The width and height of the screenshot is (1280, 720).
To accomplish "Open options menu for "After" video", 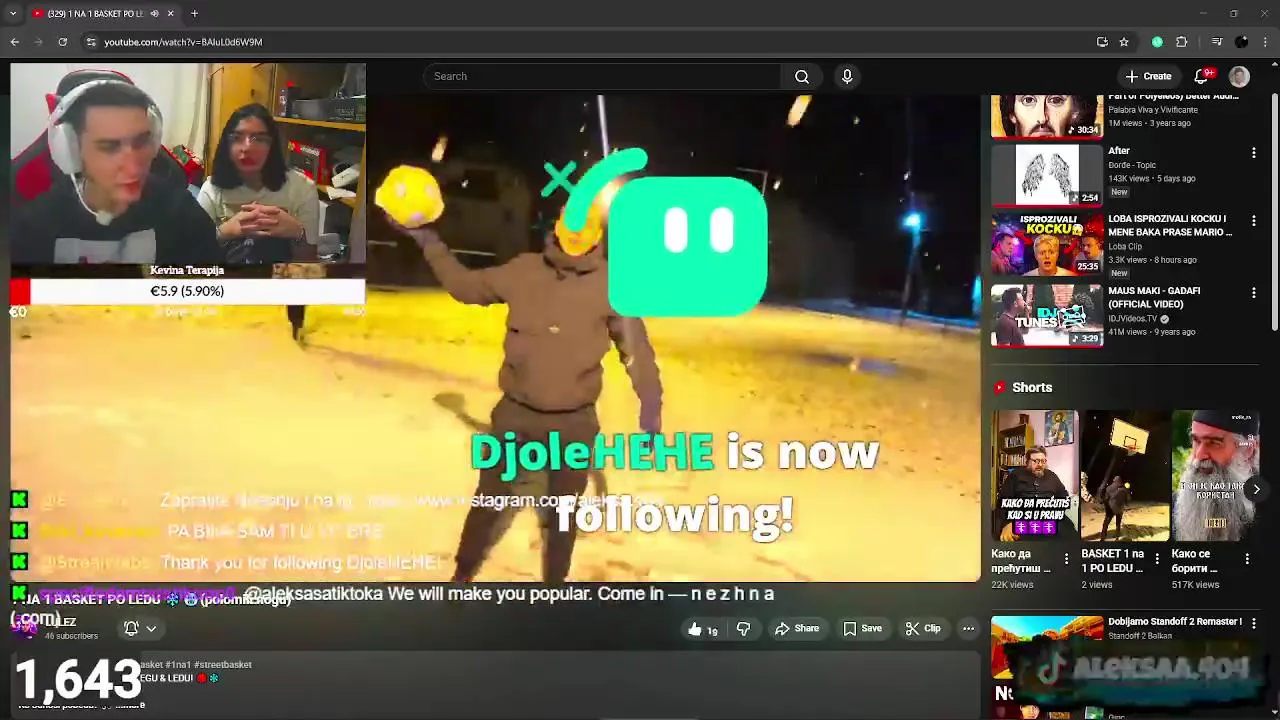I will (x=1253, y=153).
